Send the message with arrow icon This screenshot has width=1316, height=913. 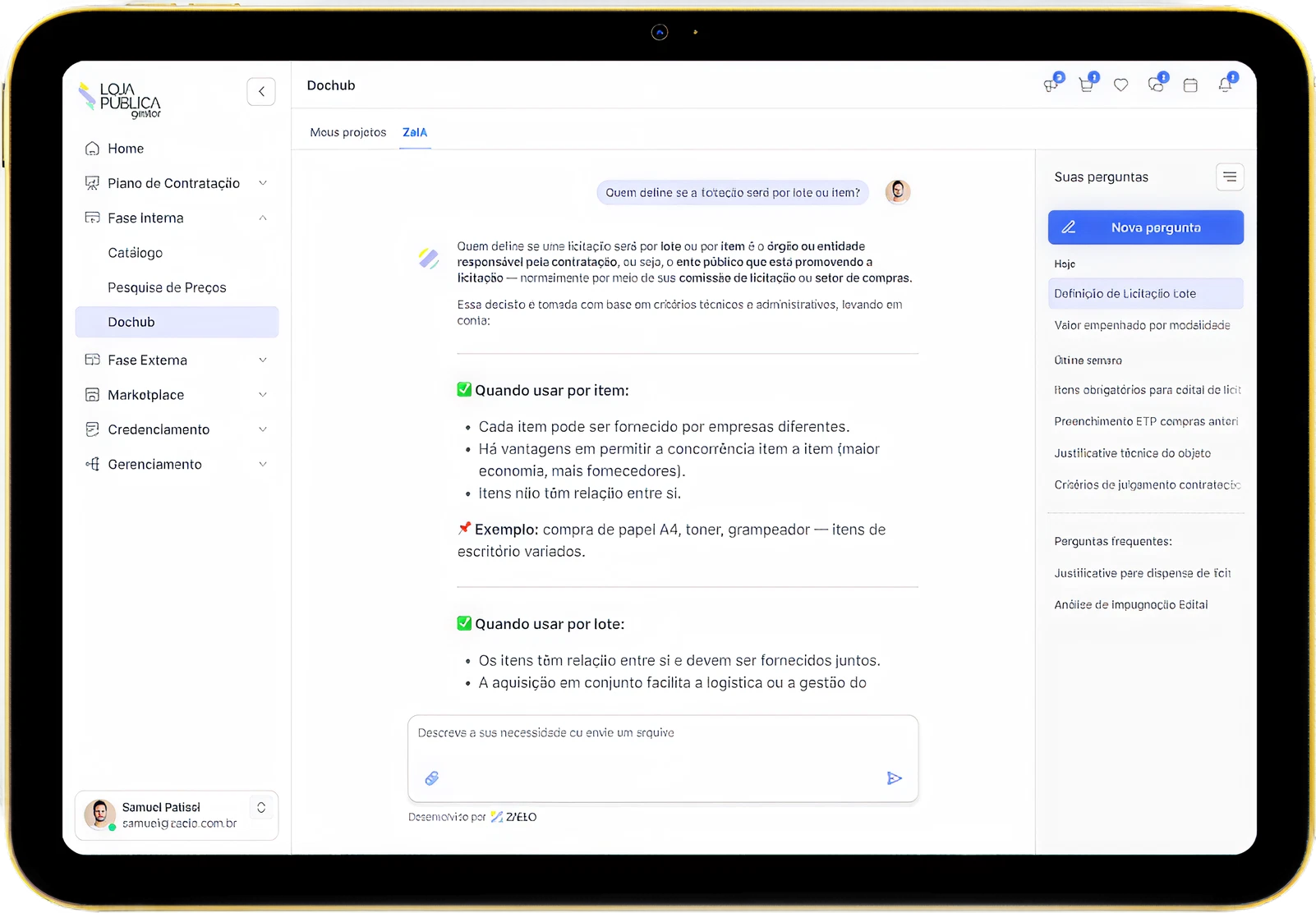point(895,778)
